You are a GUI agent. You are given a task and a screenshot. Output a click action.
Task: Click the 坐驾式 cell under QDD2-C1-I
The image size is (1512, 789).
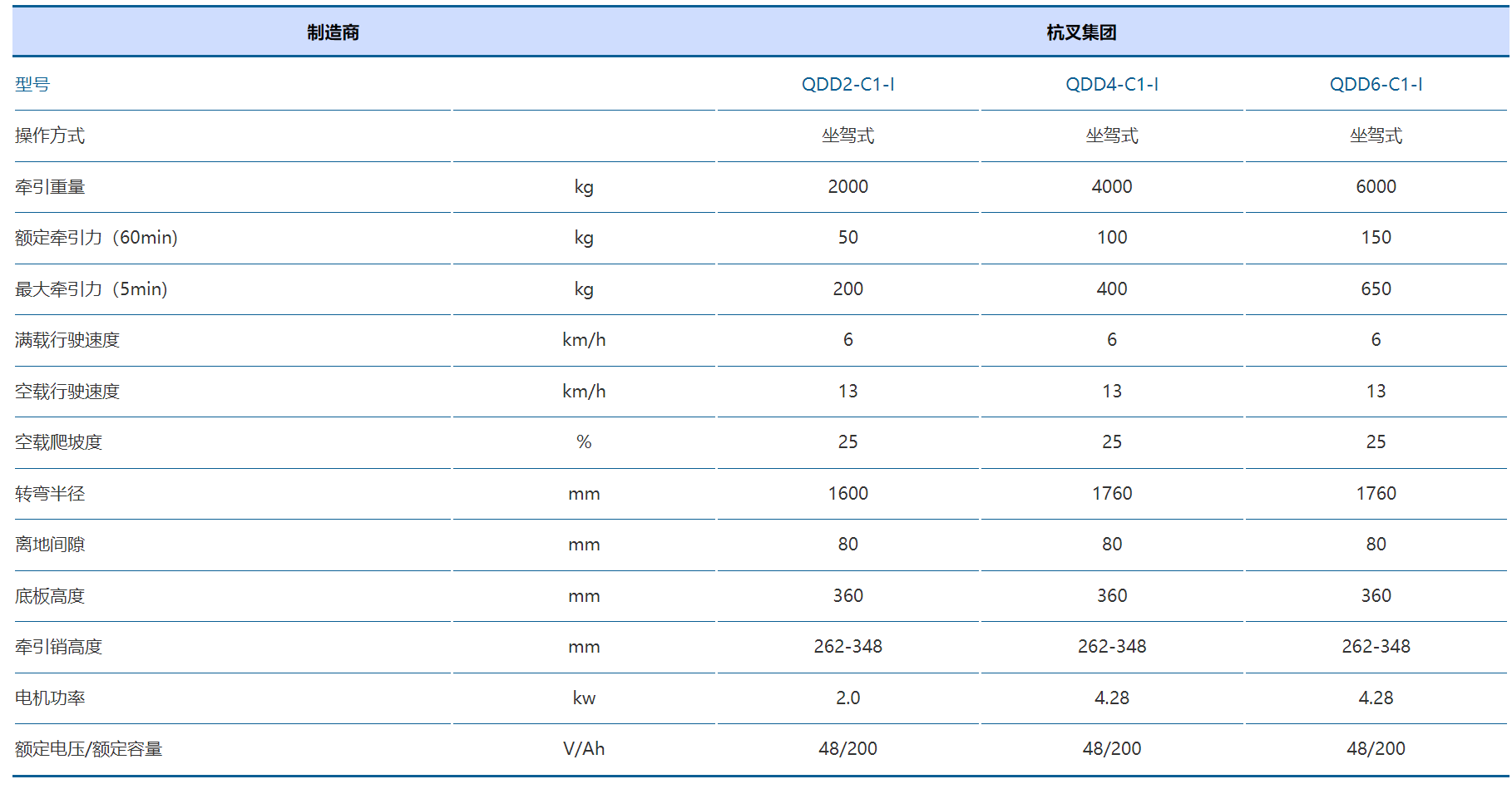[847, 136]
